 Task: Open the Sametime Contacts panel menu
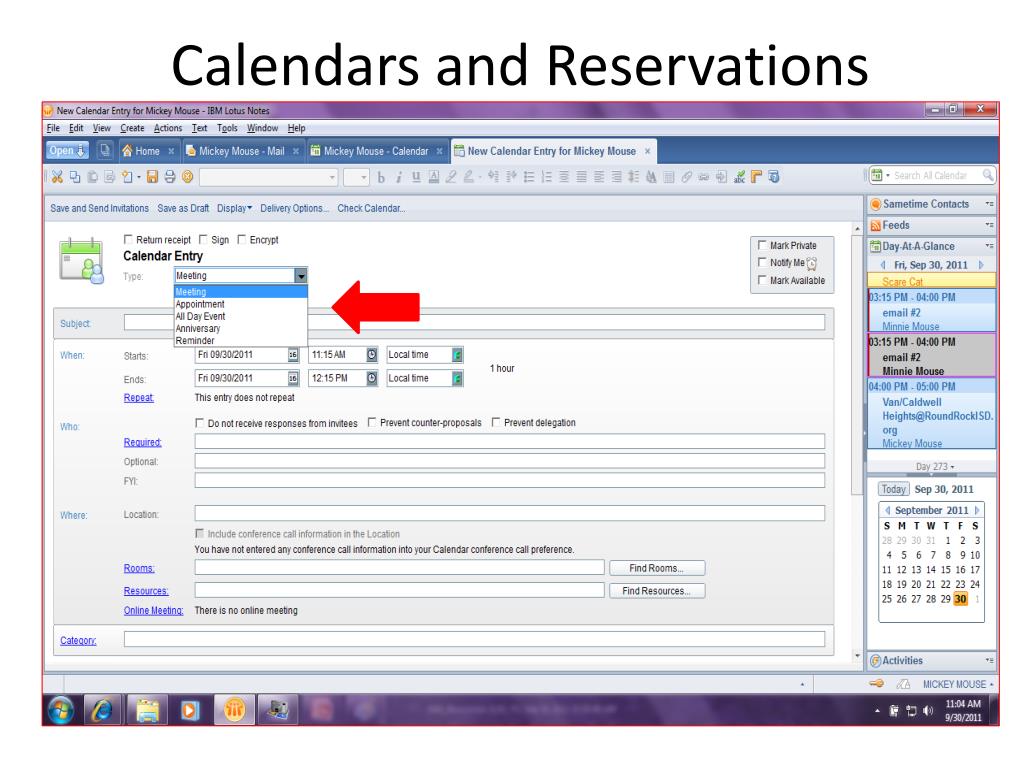(989, 204)
